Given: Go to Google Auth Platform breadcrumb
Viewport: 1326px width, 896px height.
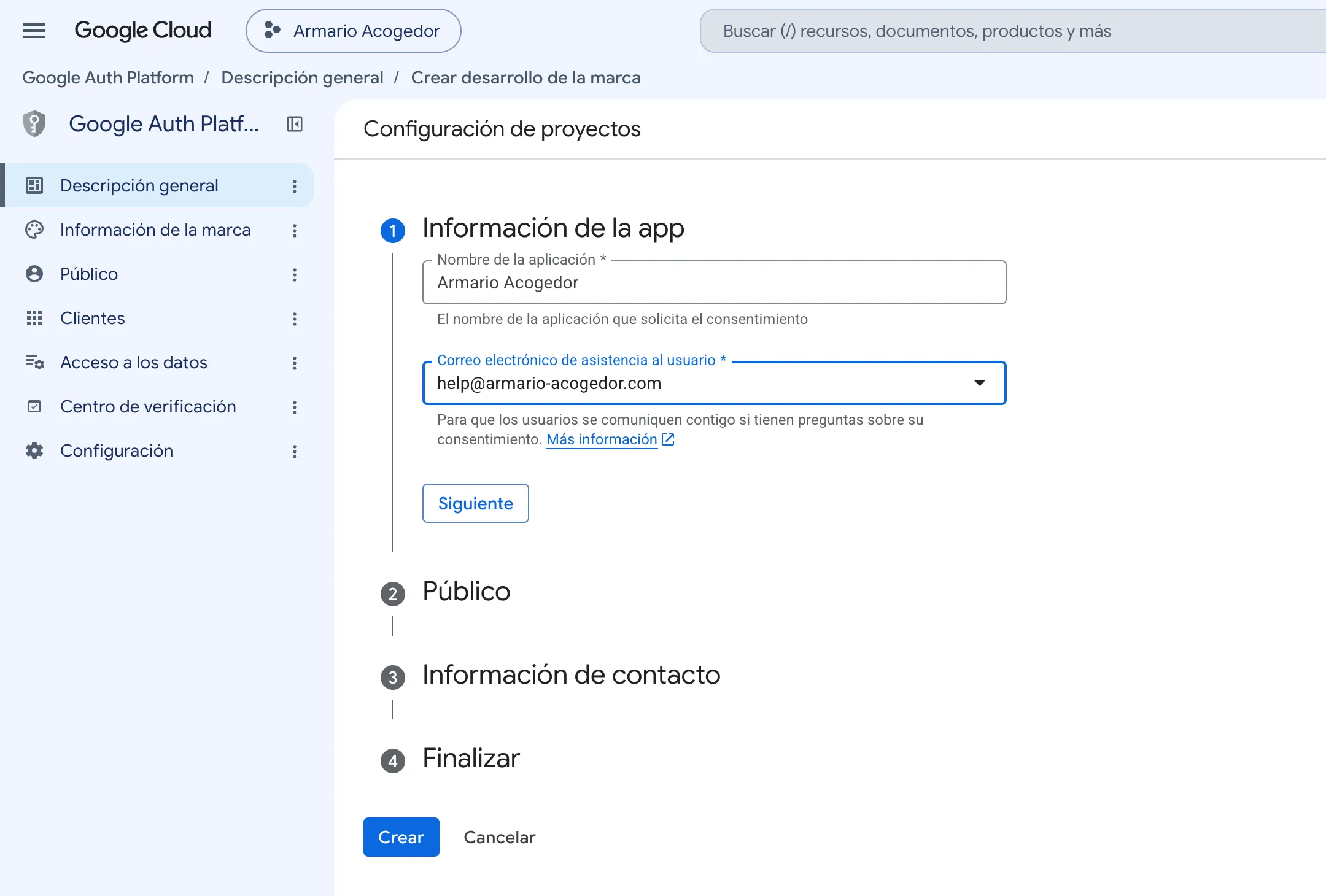Looking at the screenshot, I should coord(108,77).
